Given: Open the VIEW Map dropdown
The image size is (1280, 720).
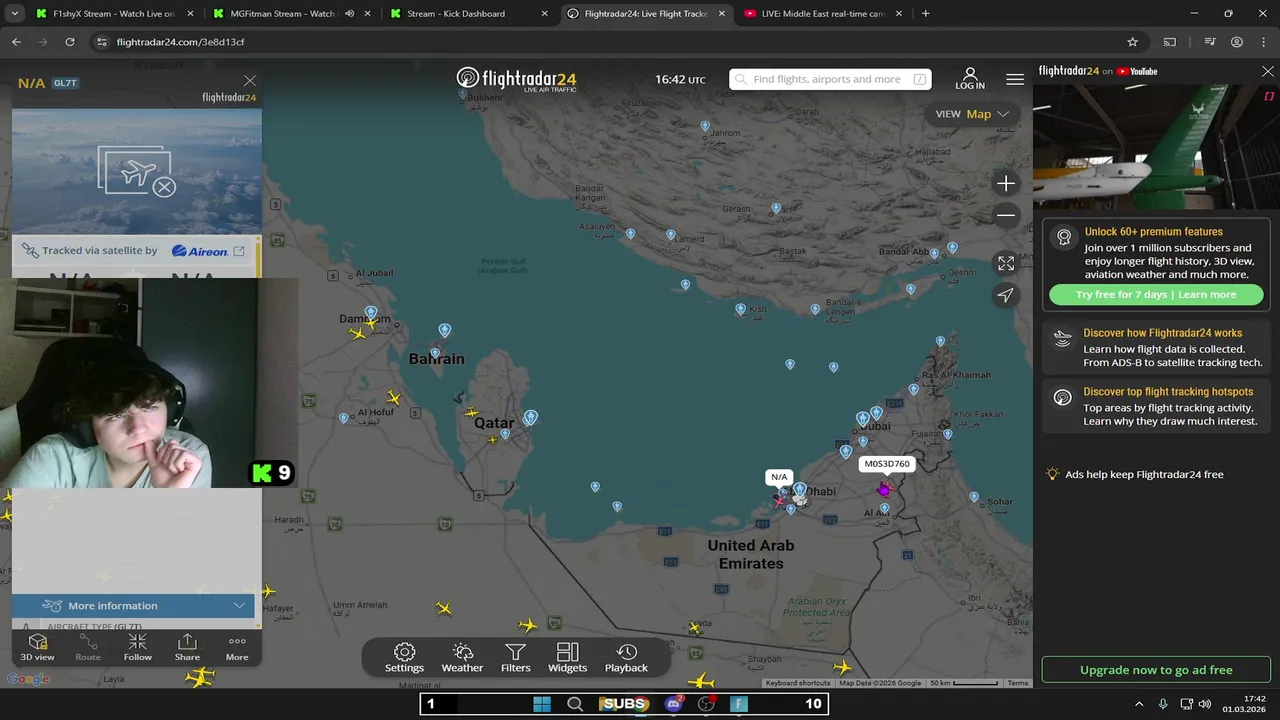Looking at the screenshot, I should [972, 114].
